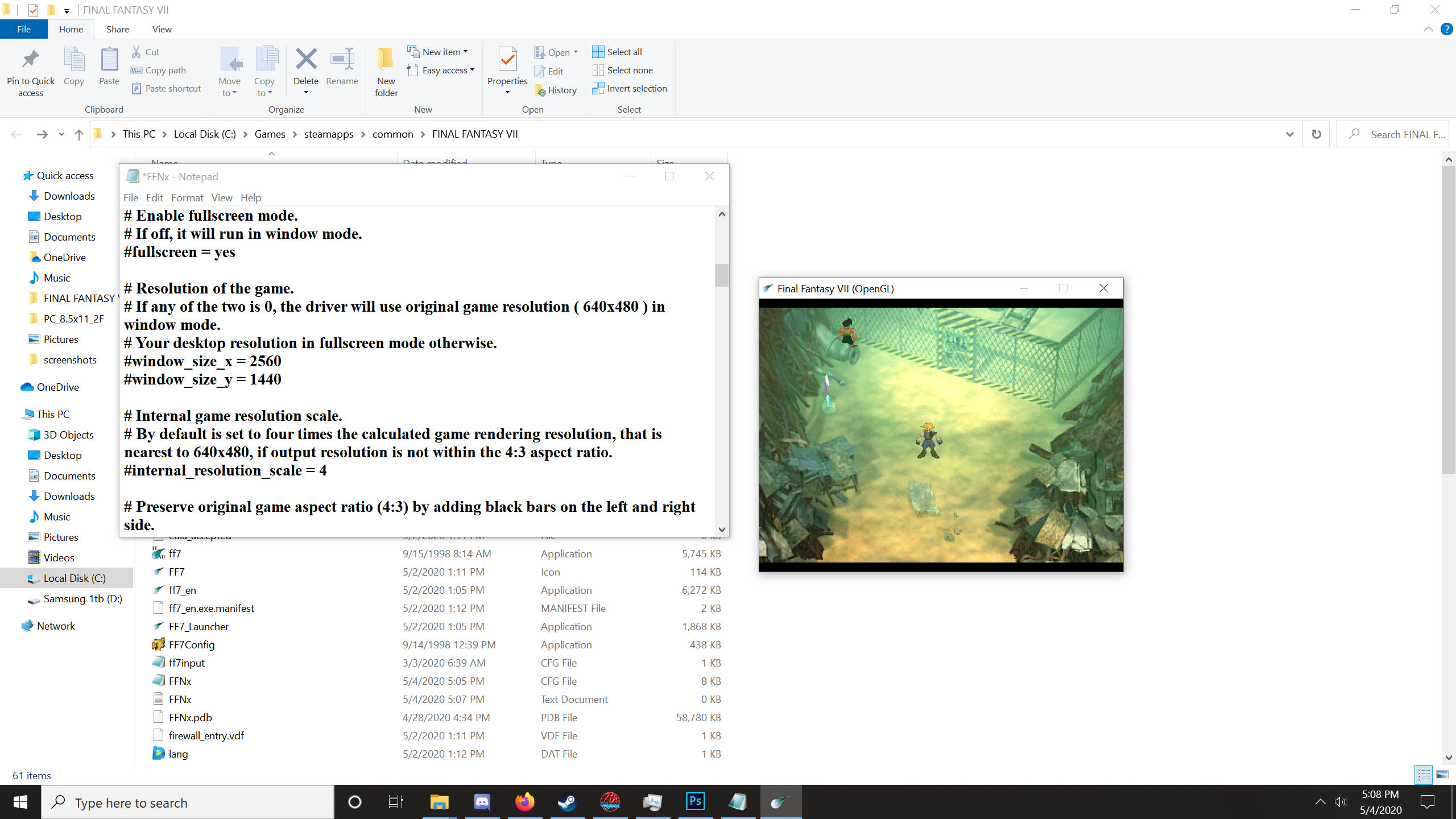
Task: Open Notepad Format menu
Action: coord(187,197)
